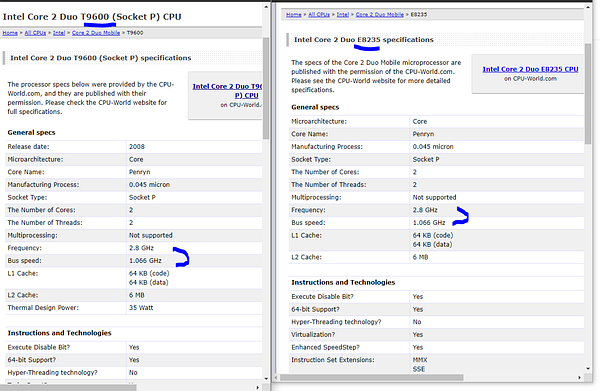Click '1.066 GHz' bus speed in T9600 window
The height and width of the screenshot is (391, 600).
pyautogui.click(x=145, y=261)
